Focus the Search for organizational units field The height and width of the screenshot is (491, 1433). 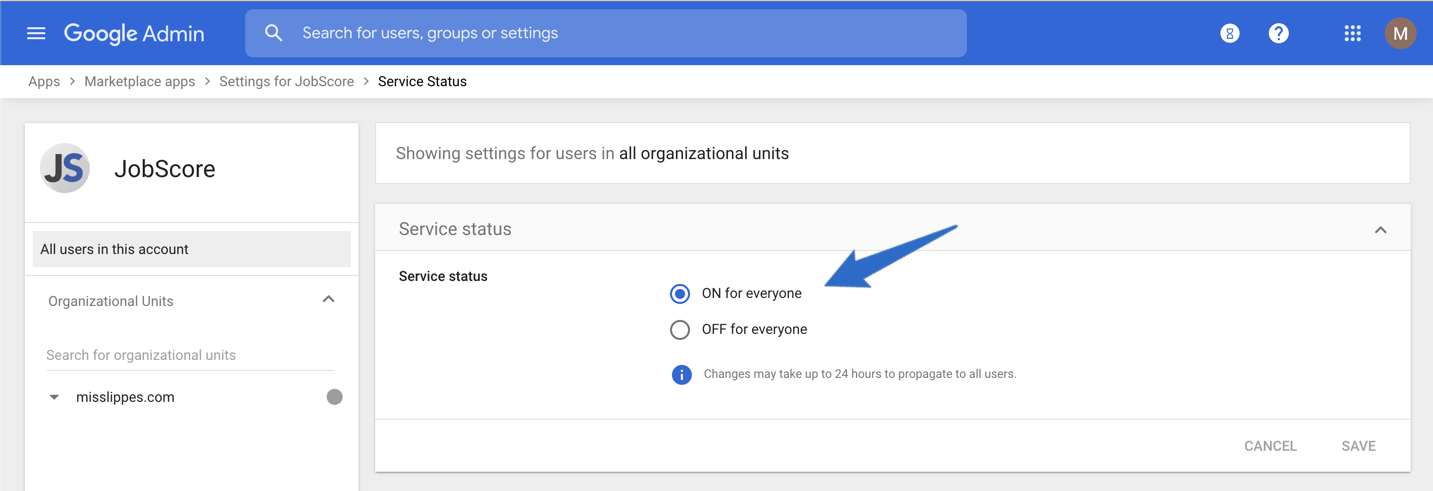[190, 355]
